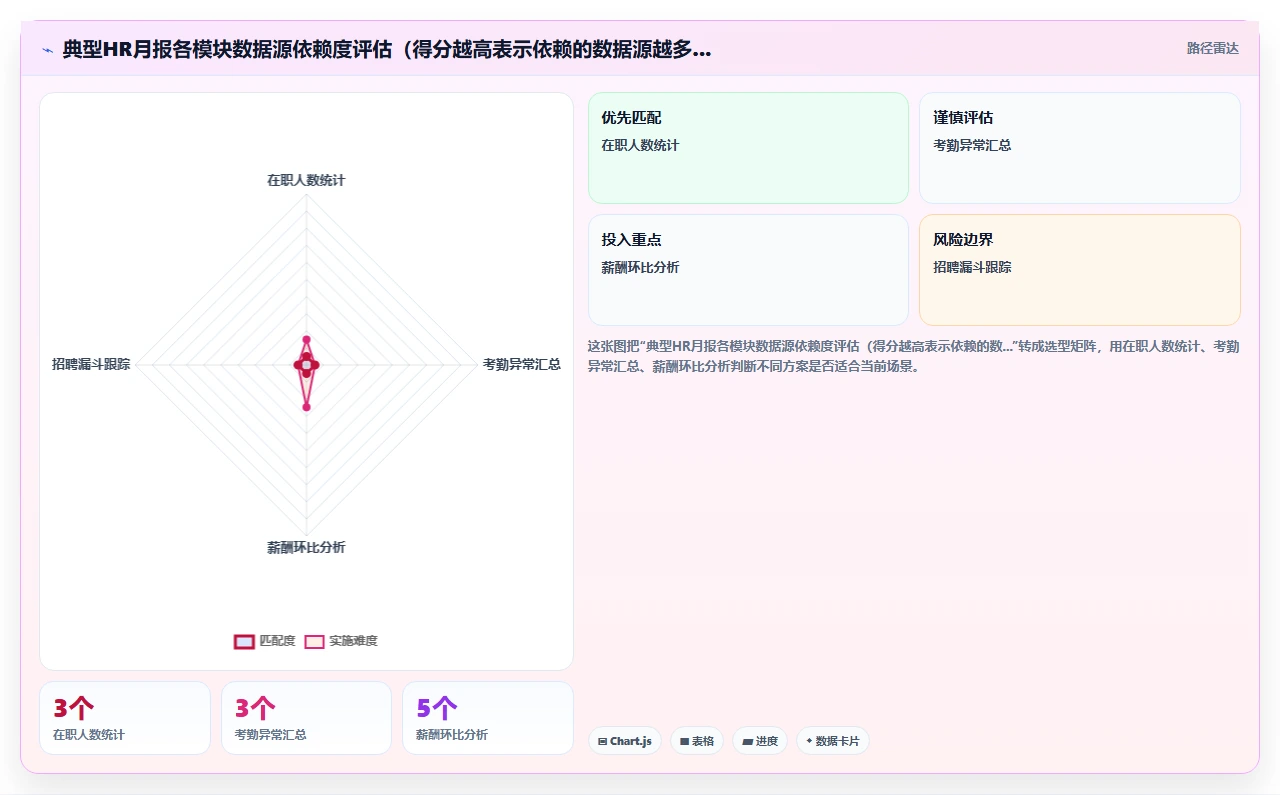Toggle the 实施难度 legend swatch

pos(314,641)
